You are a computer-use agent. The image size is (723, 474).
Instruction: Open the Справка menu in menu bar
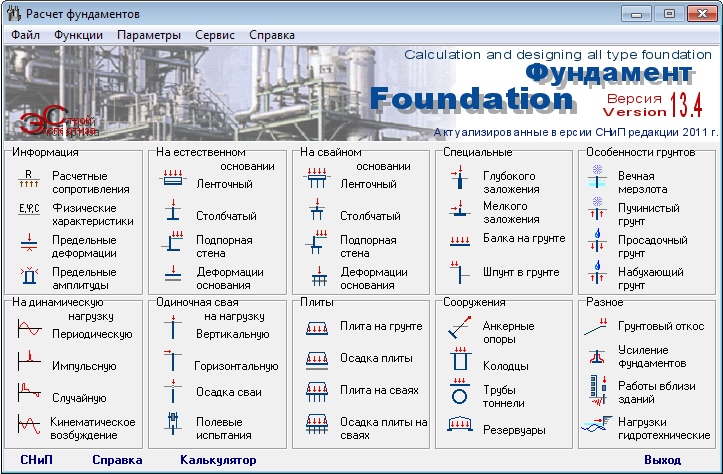tap(272, 36)
